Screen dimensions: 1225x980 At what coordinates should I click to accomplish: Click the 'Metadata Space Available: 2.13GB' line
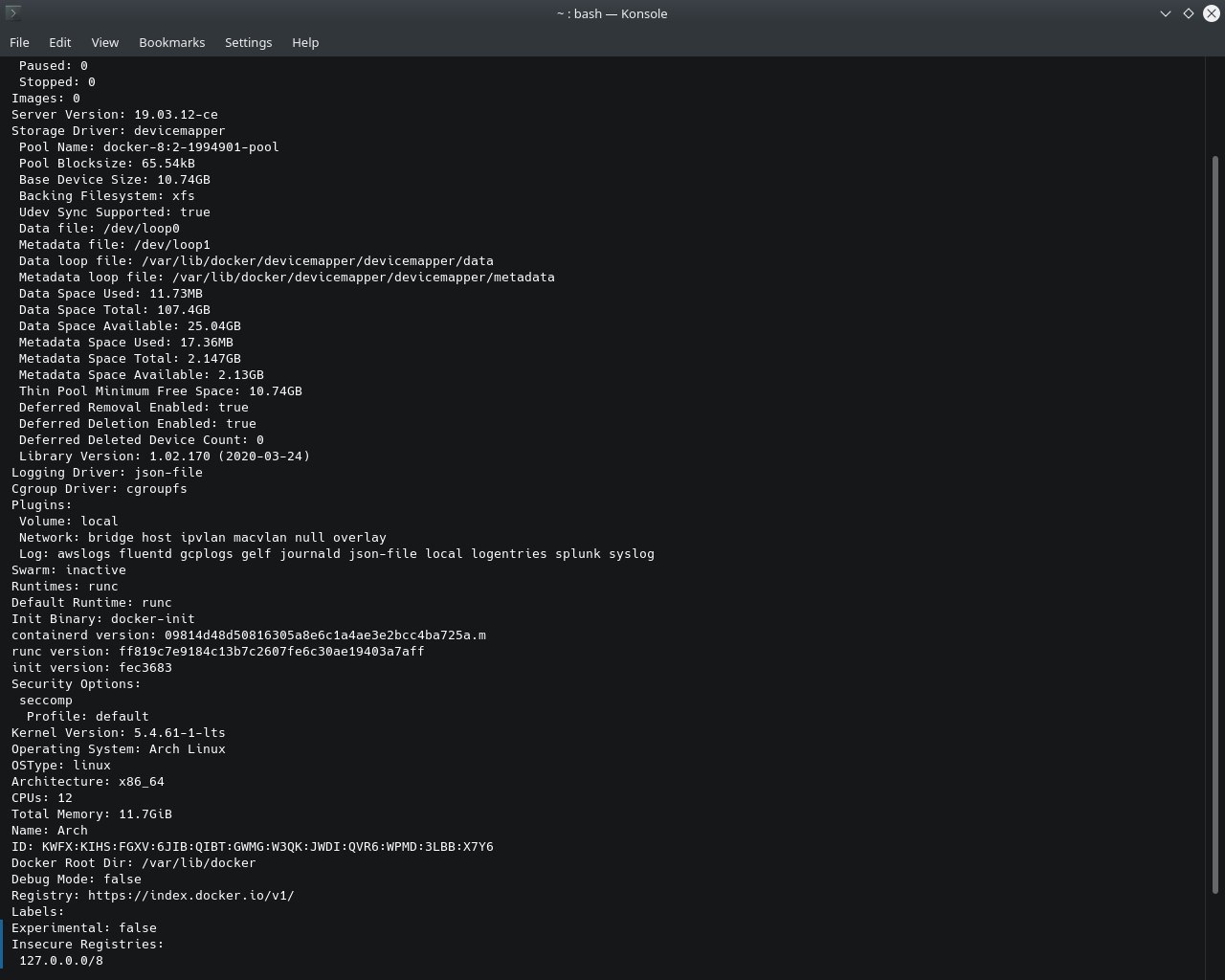(142, 375)
